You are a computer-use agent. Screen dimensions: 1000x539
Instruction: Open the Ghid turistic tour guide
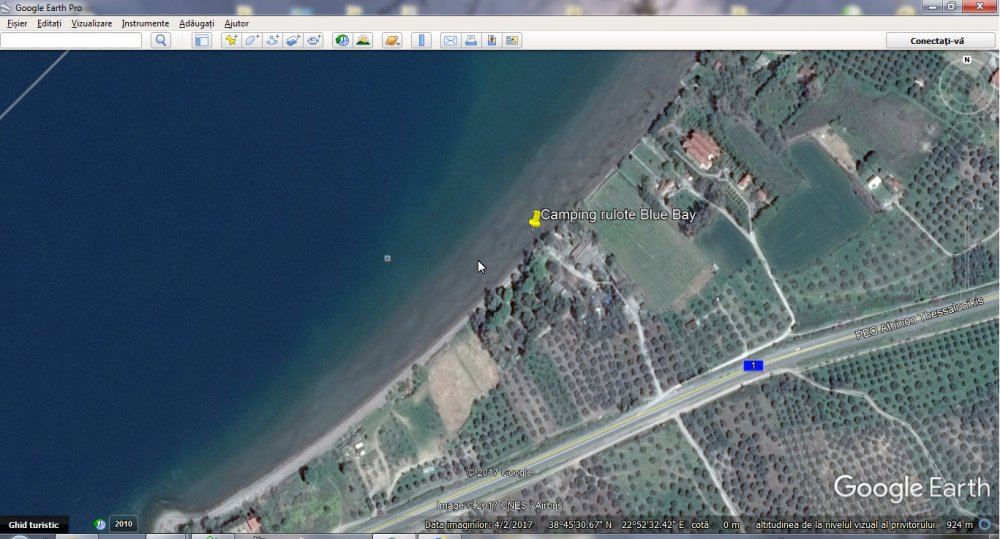(34, 524)
